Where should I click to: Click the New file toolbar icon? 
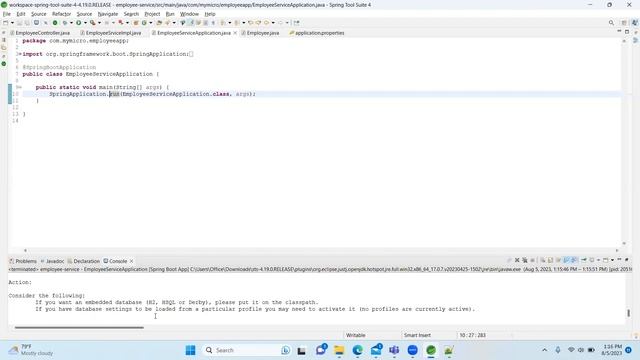tap(6, 23)
